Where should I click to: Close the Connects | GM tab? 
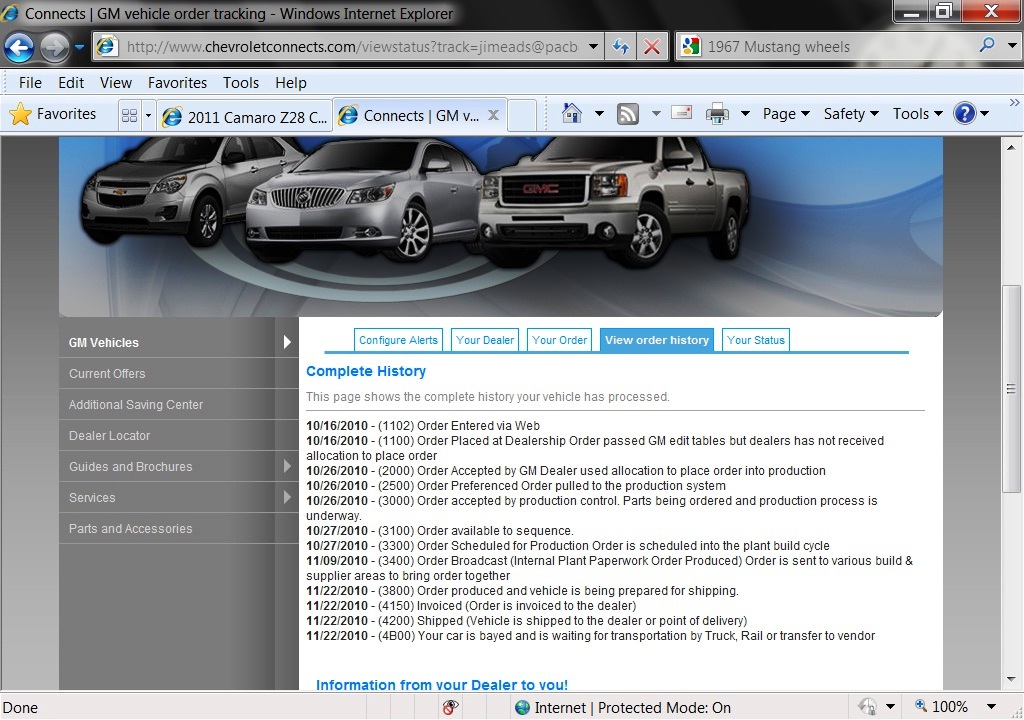click(x=494, y=115)
